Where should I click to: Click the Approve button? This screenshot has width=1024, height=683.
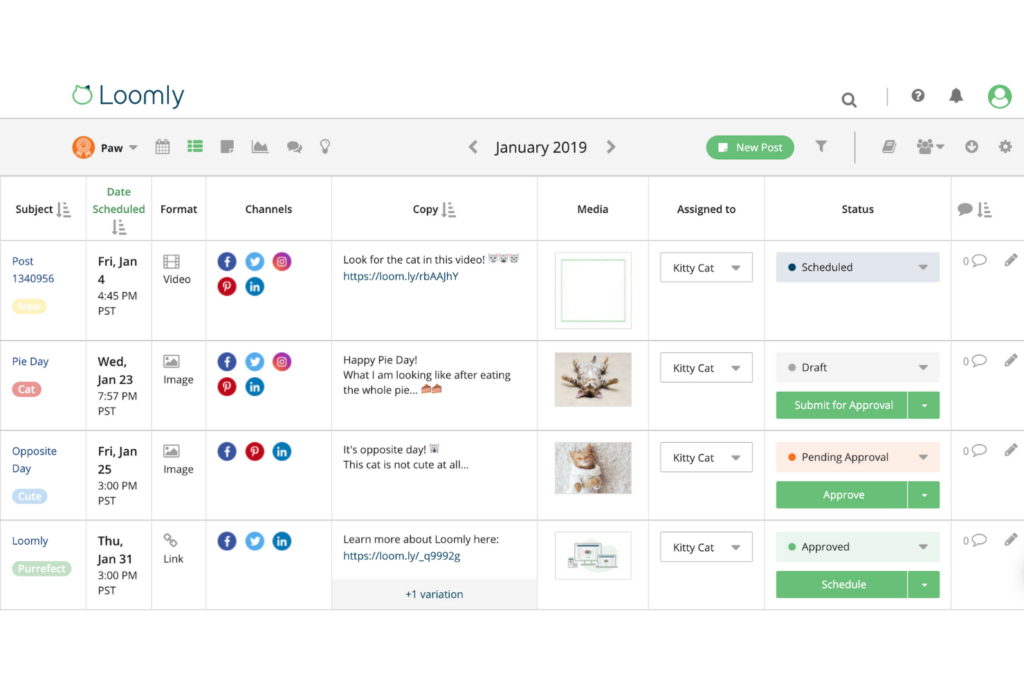(842, 495)
